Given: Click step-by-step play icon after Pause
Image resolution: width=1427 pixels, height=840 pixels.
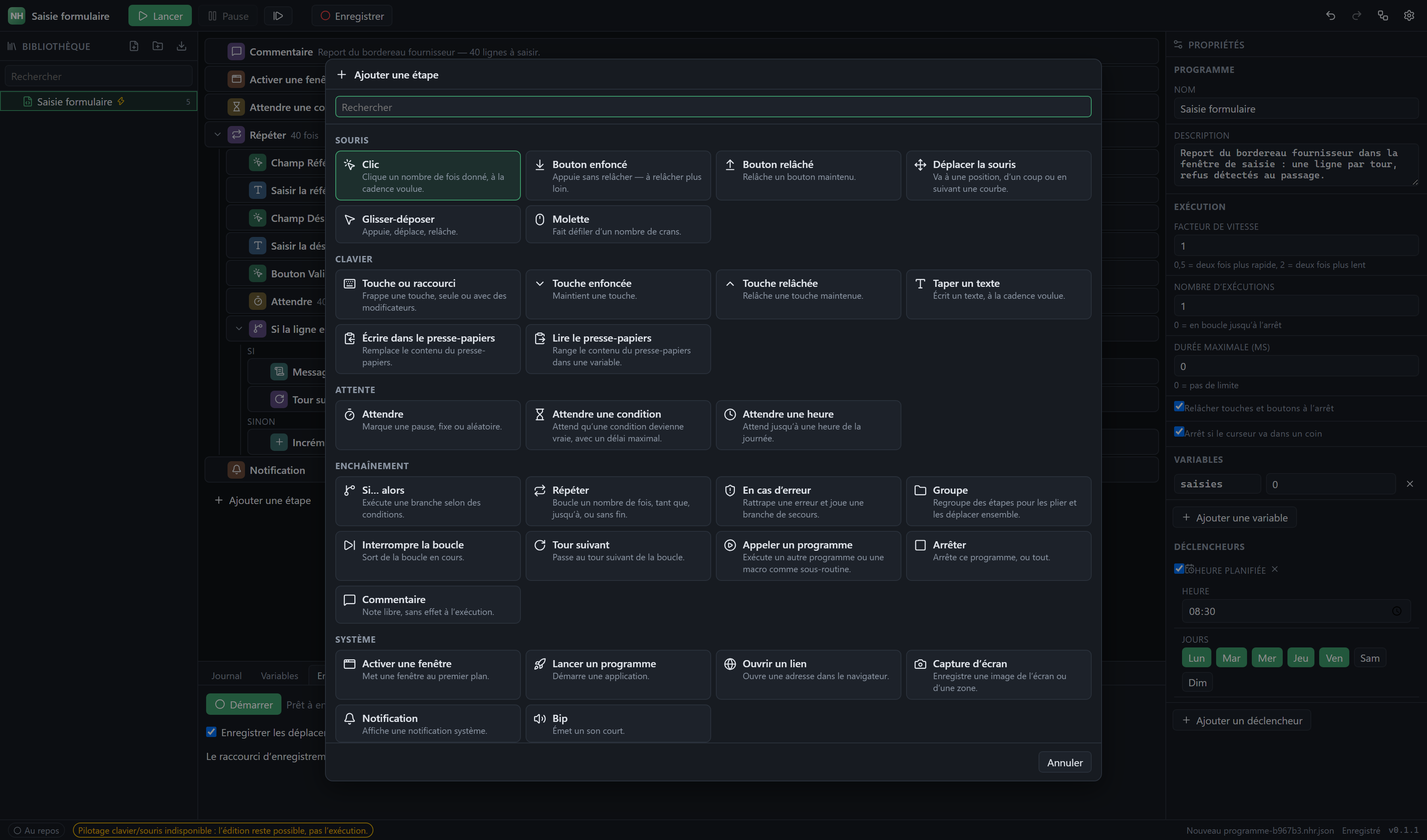Looking at the screenshot, I should coord(278,16).
